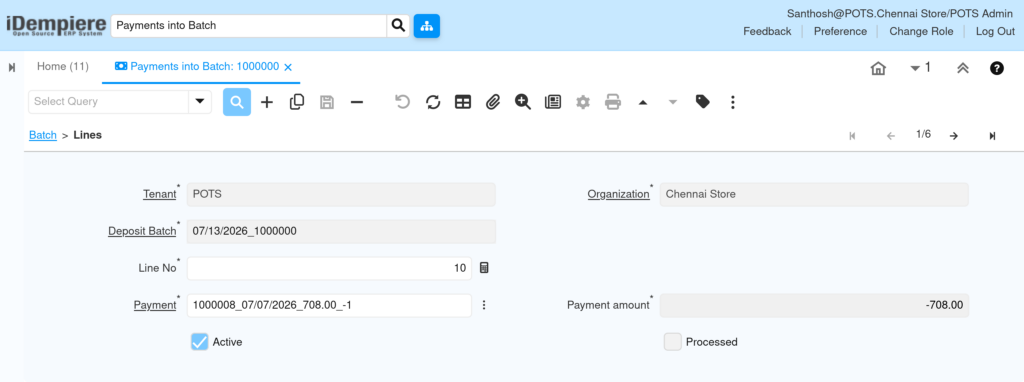The height and width of the screenshot is (382, 1024).
Task: Click the Payment field label
Action: [155, 305]
